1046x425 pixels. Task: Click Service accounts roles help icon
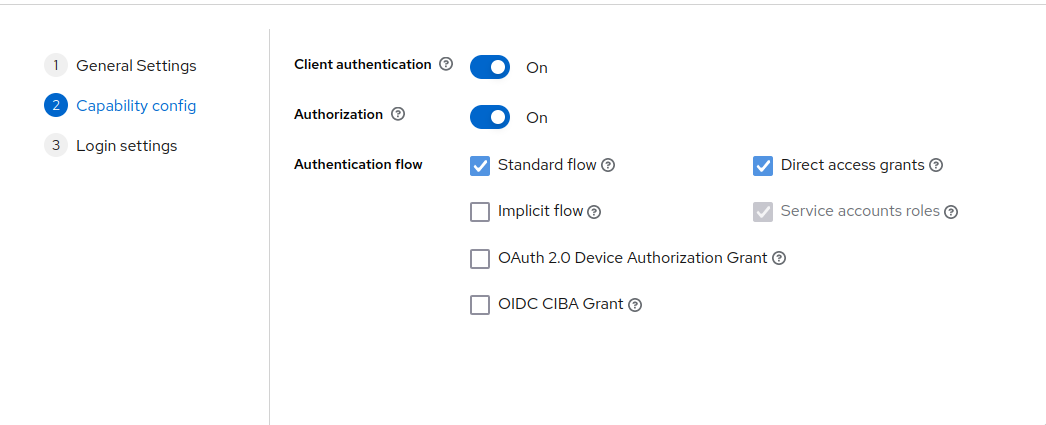(951, 212)
